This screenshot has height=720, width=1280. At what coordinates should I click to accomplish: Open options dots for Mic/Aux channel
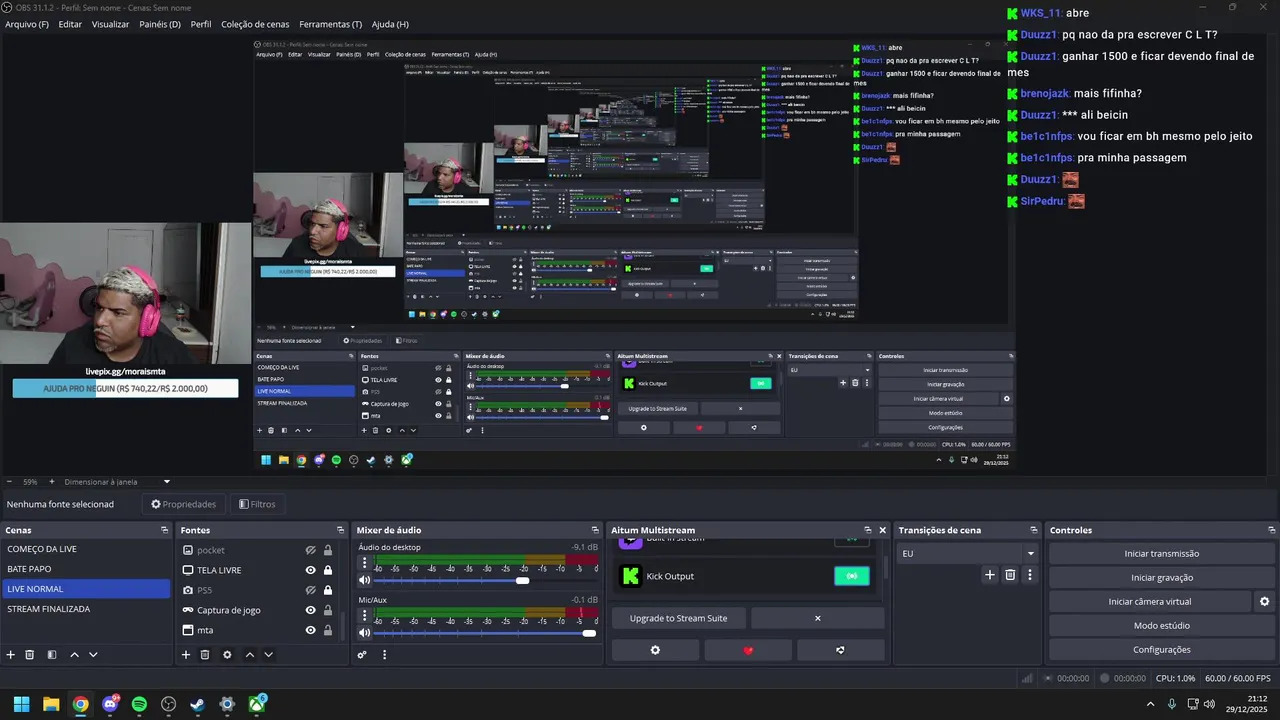click(364, 617)
